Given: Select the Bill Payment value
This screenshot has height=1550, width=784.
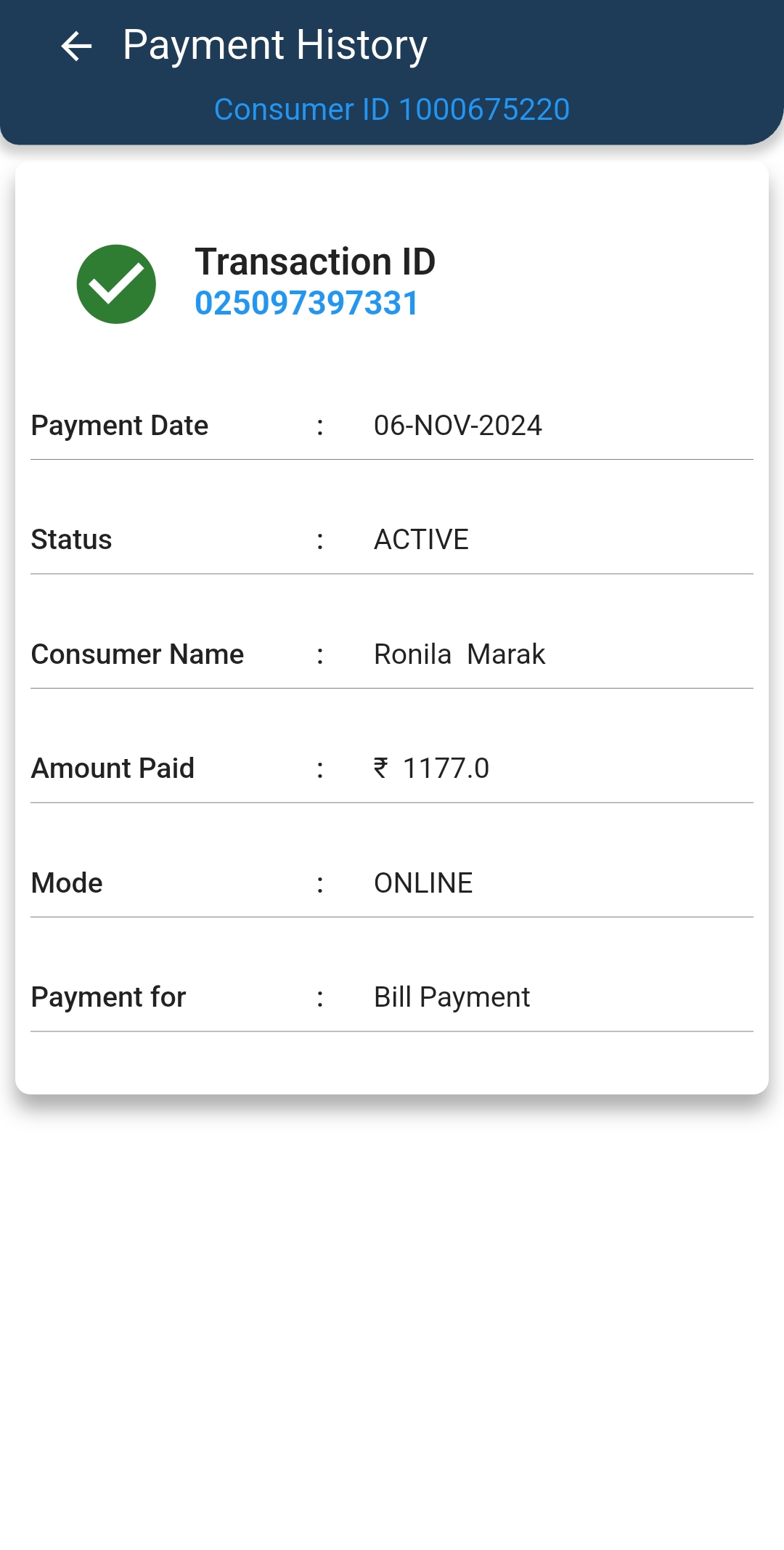Looking at the screenshot, I should pyautogui.click(x=452, y=997).
